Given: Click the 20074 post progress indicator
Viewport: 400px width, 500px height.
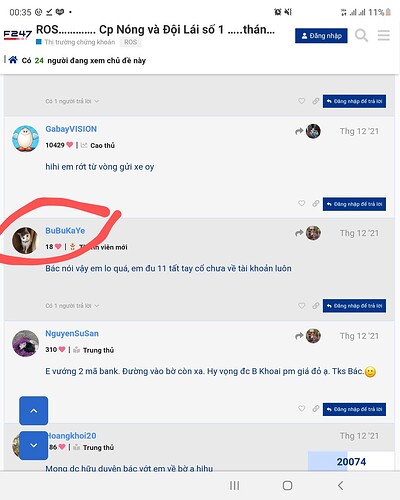Looking at the screenshot, I should (x=351, y=462).
